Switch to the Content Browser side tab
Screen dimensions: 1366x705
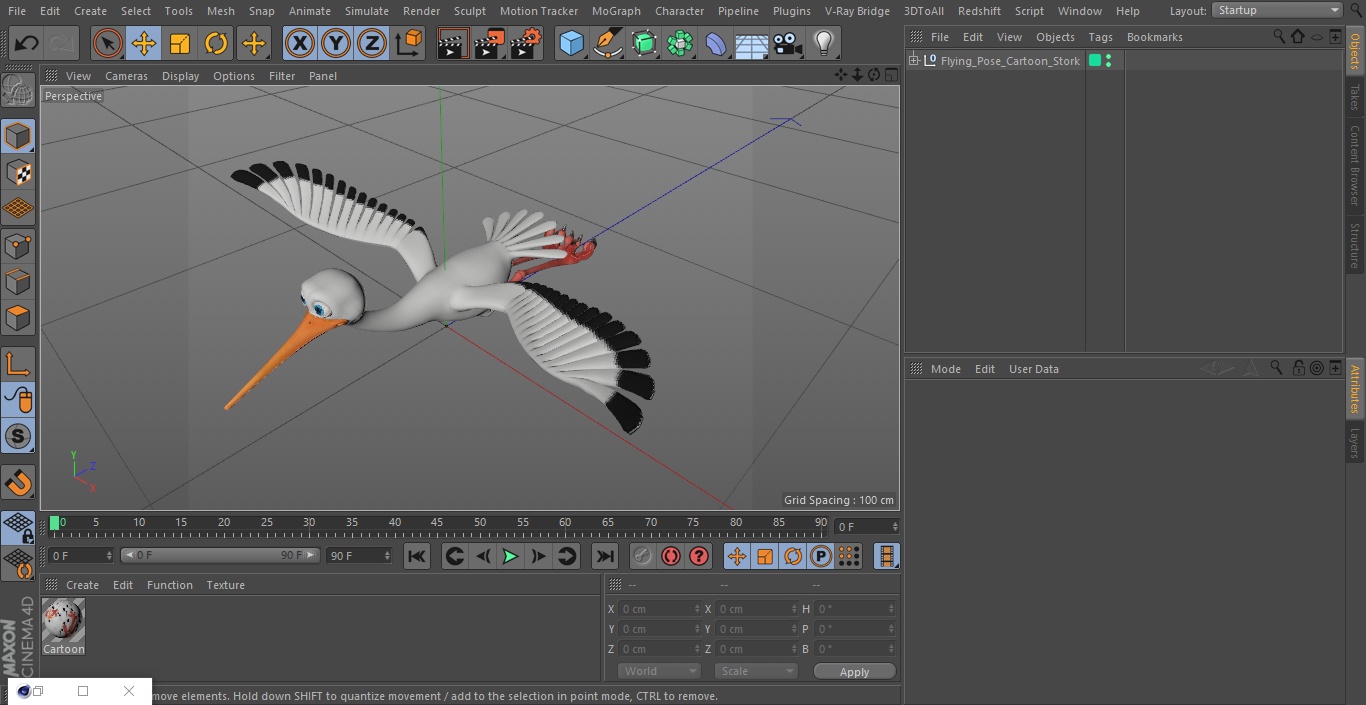tap(1355, 165)
